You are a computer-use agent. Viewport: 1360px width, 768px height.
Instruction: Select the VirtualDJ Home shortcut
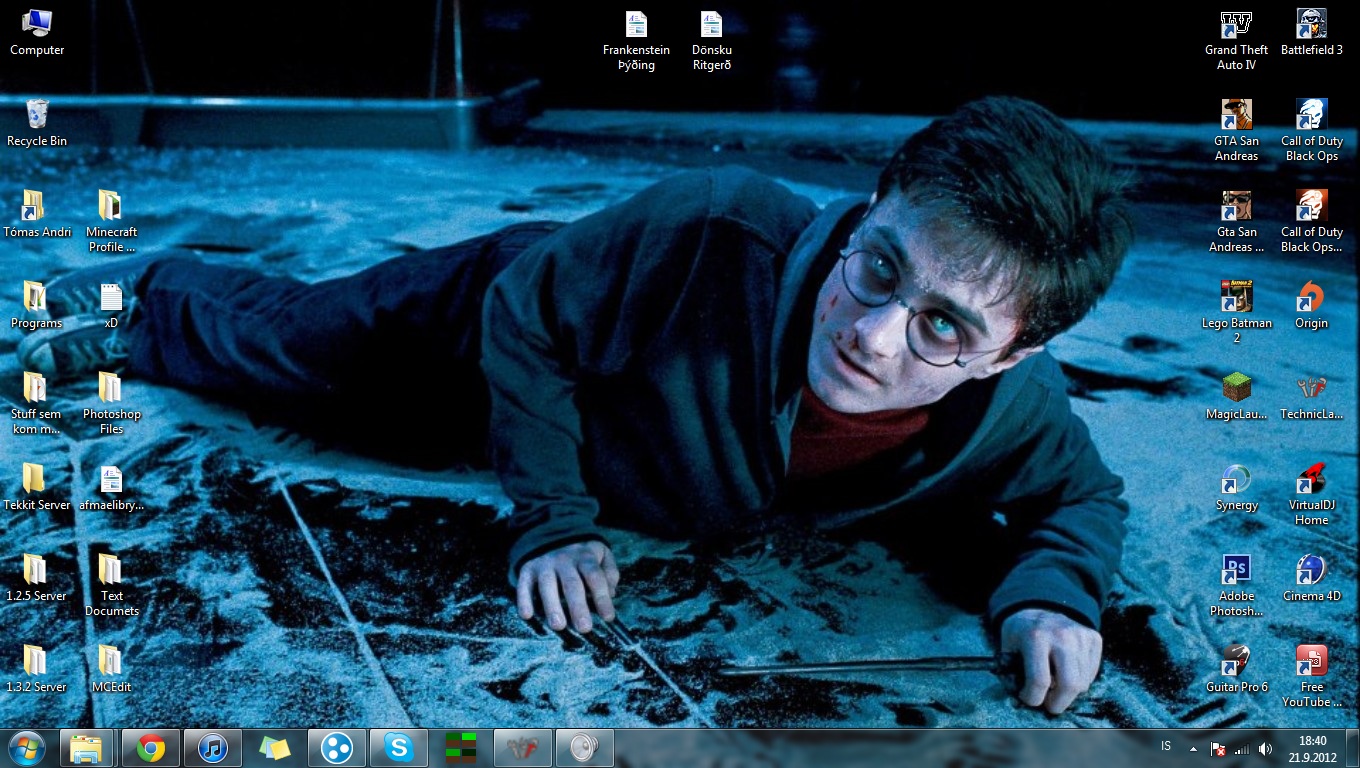1311,495
